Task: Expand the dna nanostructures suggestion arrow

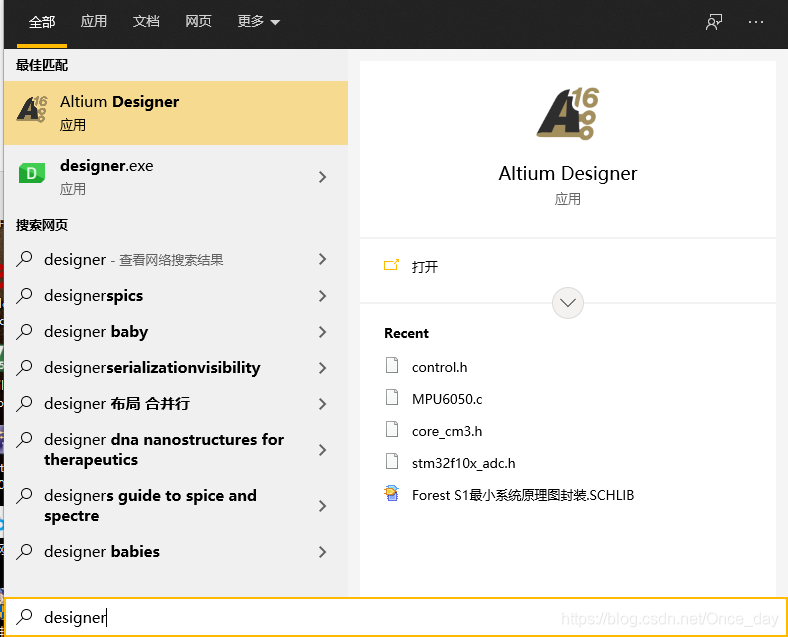Action: [x=323, y=450]
